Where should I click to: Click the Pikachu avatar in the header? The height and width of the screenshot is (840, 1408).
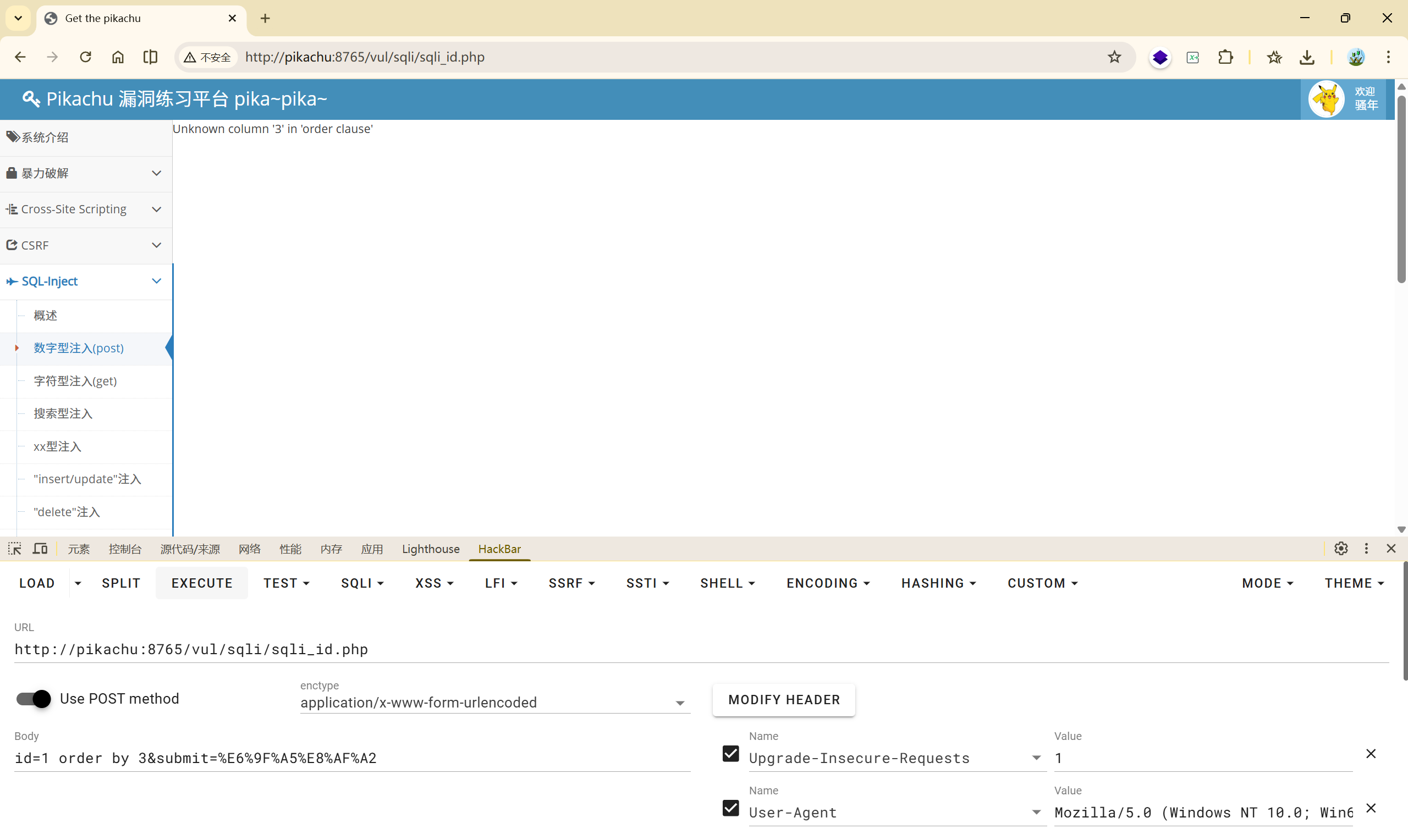tap(1327, 99)
